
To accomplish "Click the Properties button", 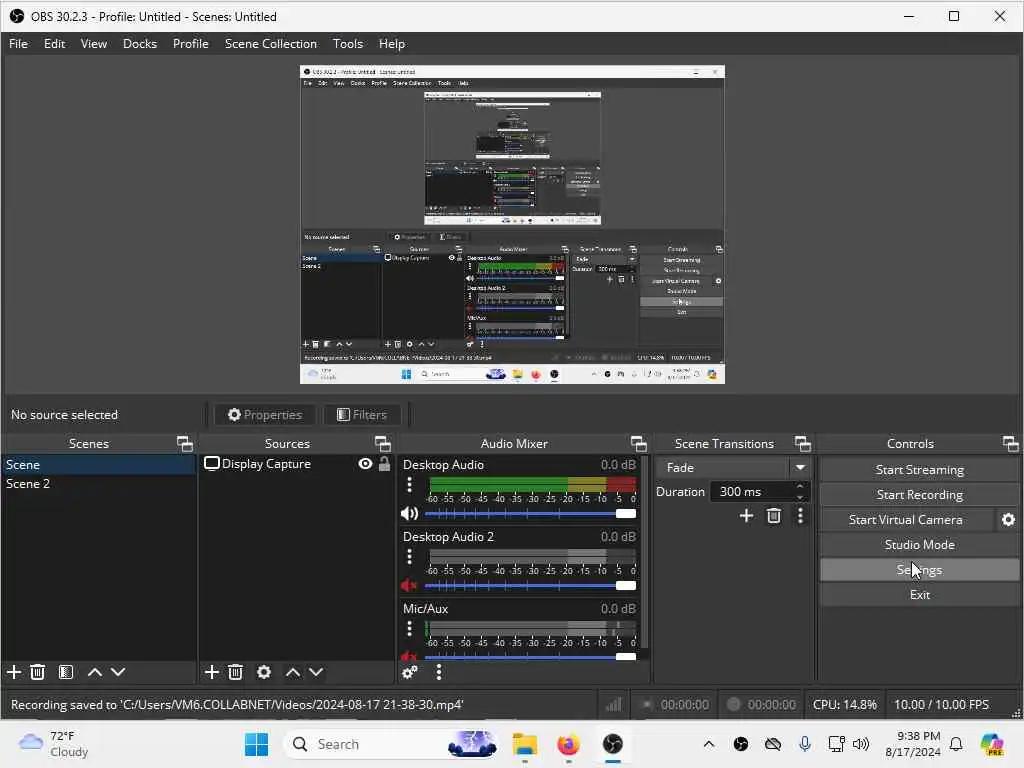I will click(264, 415).
